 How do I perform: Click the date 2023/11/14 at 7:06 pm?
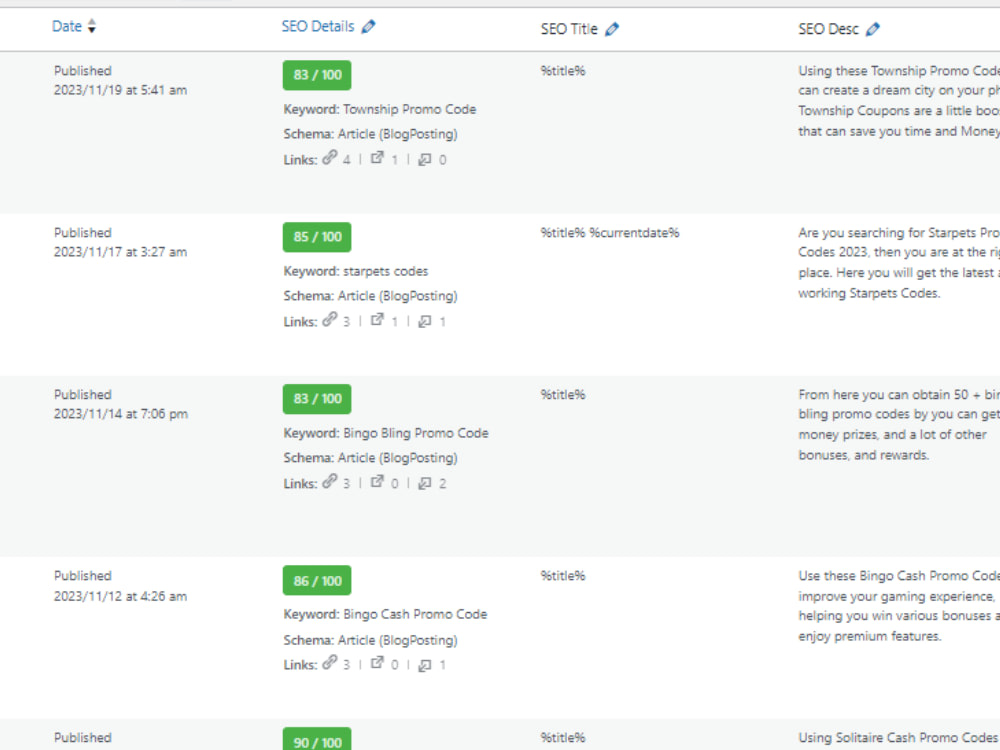[121, 414]
